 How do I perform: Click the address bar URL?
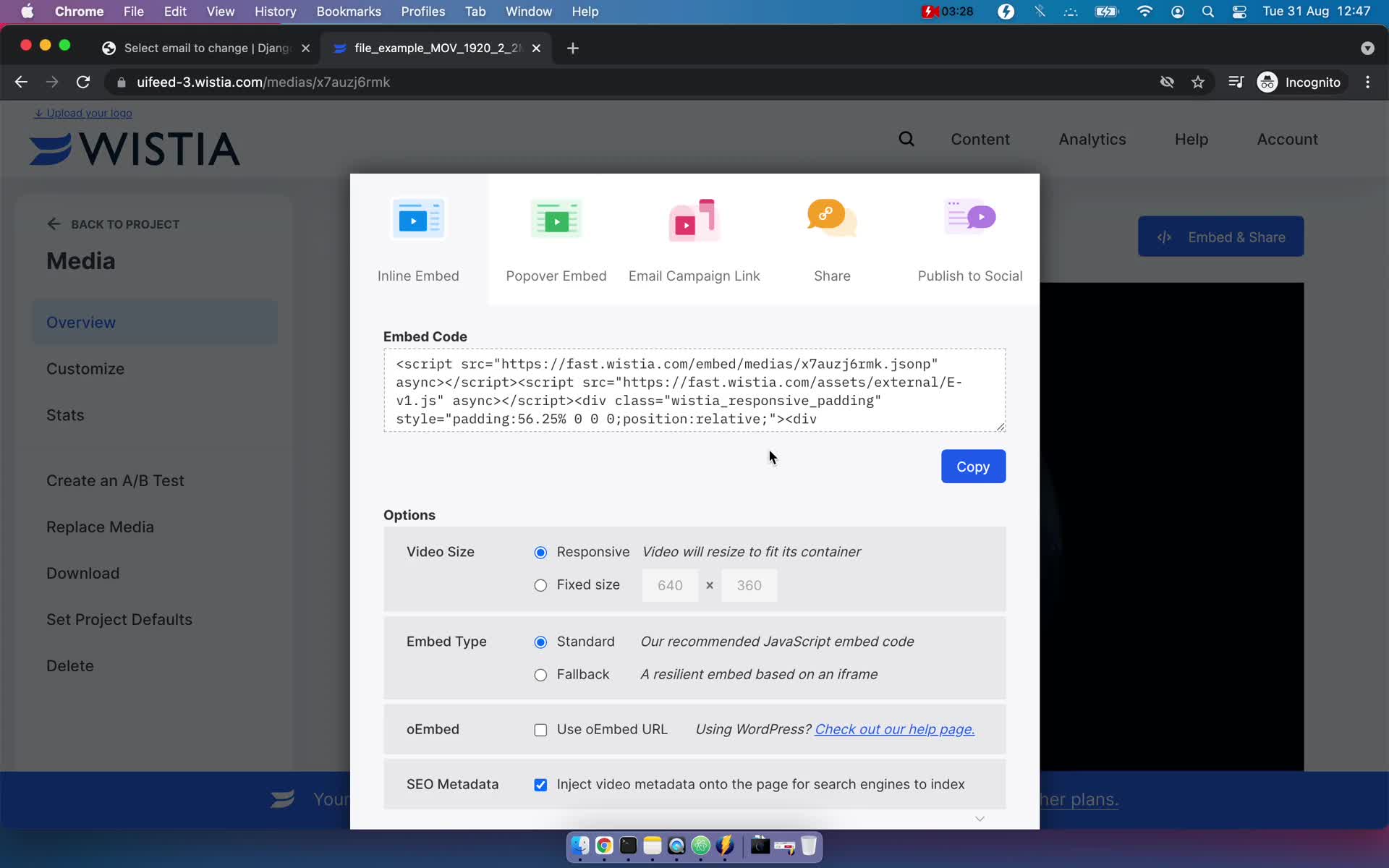click(x=263, y=82)
